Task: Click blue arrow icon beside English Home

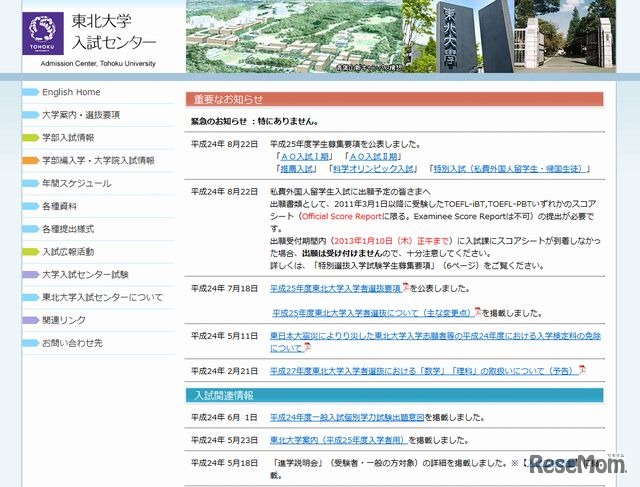Action: click(x=31, y=92)
